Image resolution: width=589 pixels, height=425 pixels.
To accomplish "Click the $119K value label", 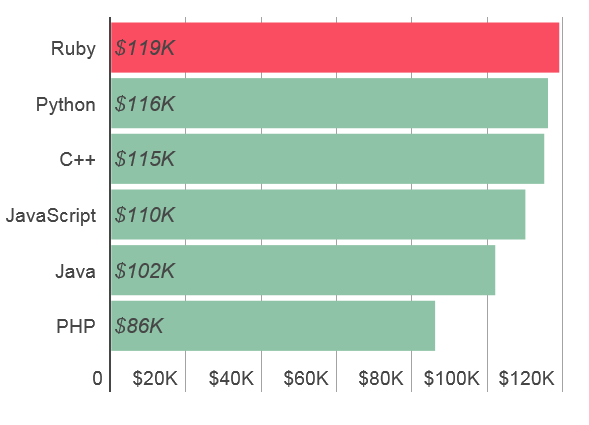I will [x=145, y=48].
